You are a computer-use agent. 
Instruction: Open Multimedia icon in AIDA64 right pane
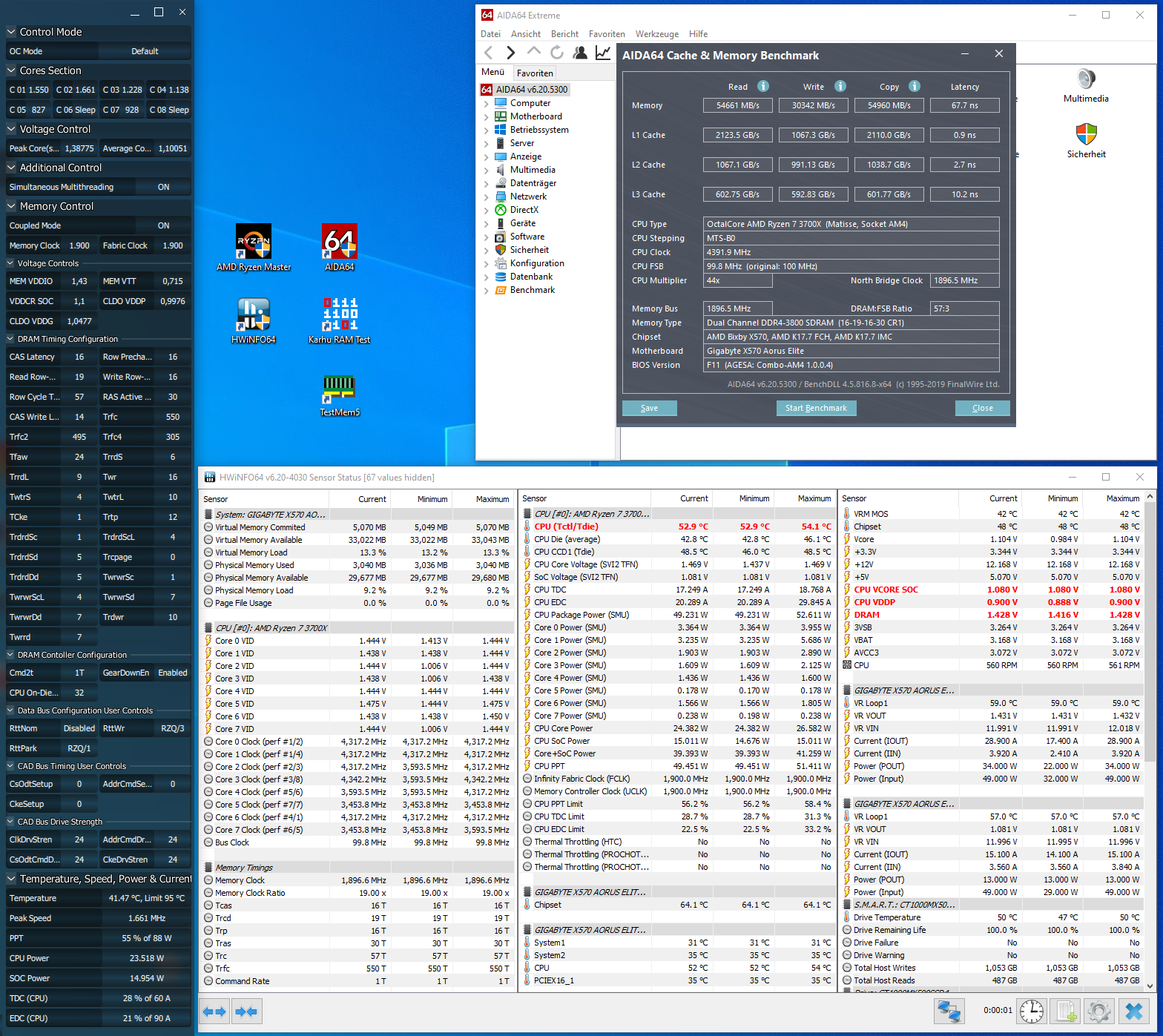(x=1086, y=85)
